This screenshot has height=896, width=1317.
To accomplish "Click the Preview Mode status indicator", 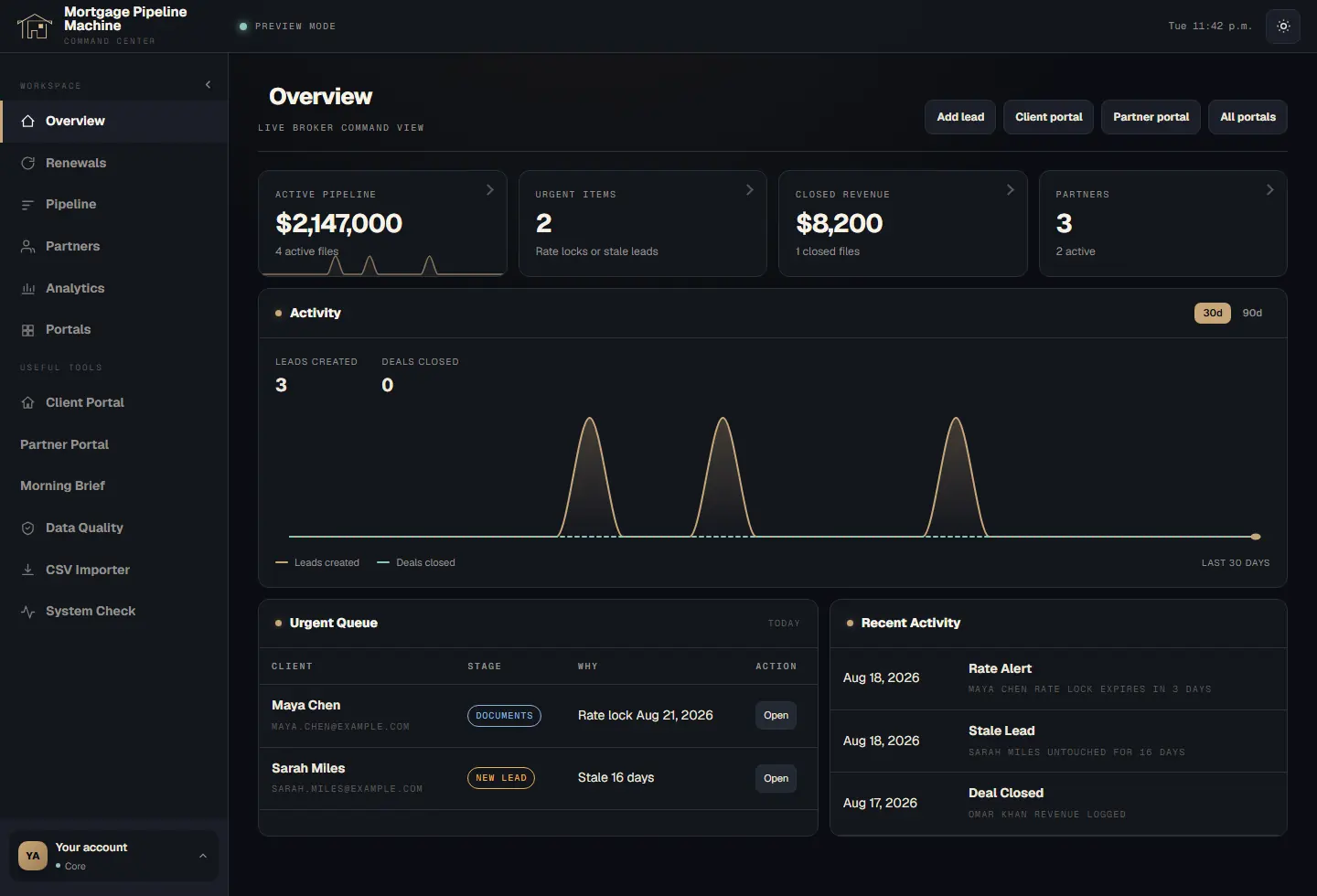I will (287, 27).
